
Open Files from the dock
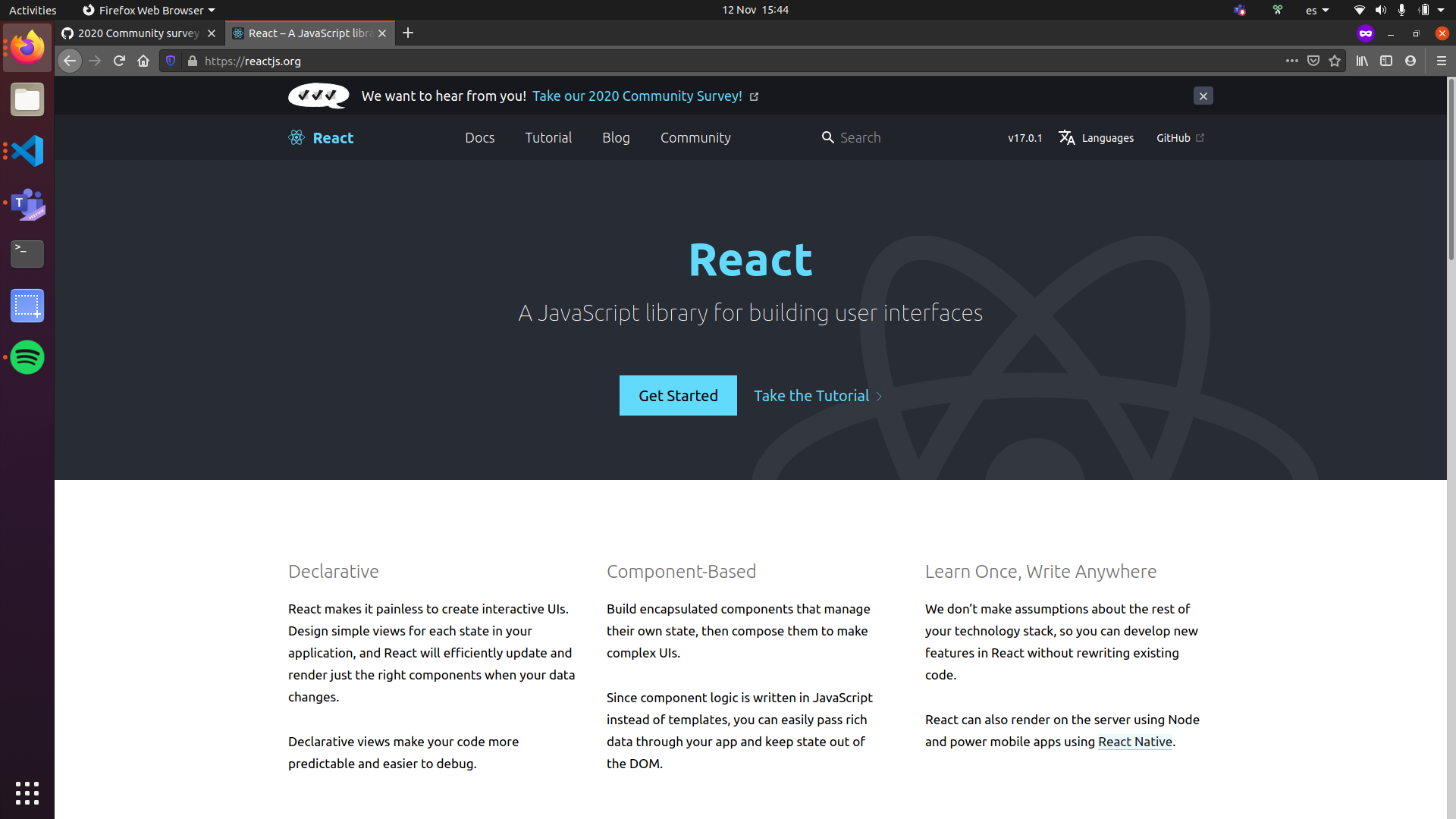[27, 99]
